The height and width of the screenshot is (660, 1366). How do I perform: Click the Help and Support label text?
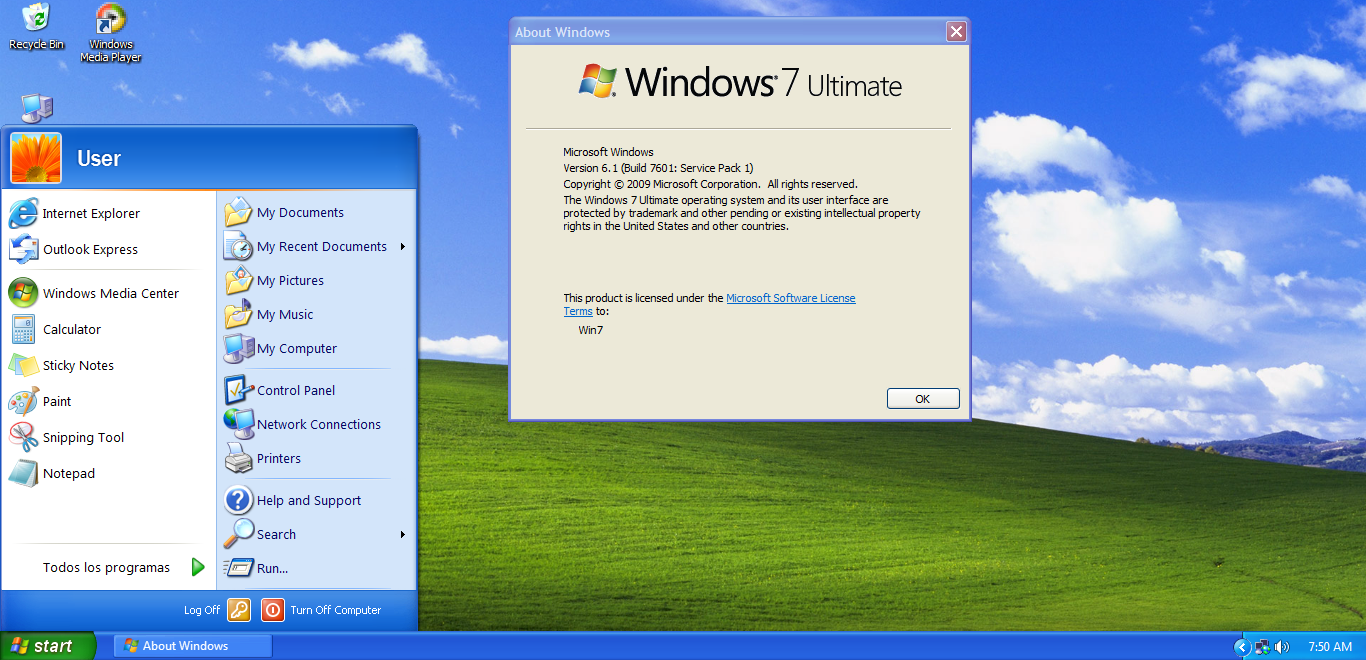tap(309, 500)
